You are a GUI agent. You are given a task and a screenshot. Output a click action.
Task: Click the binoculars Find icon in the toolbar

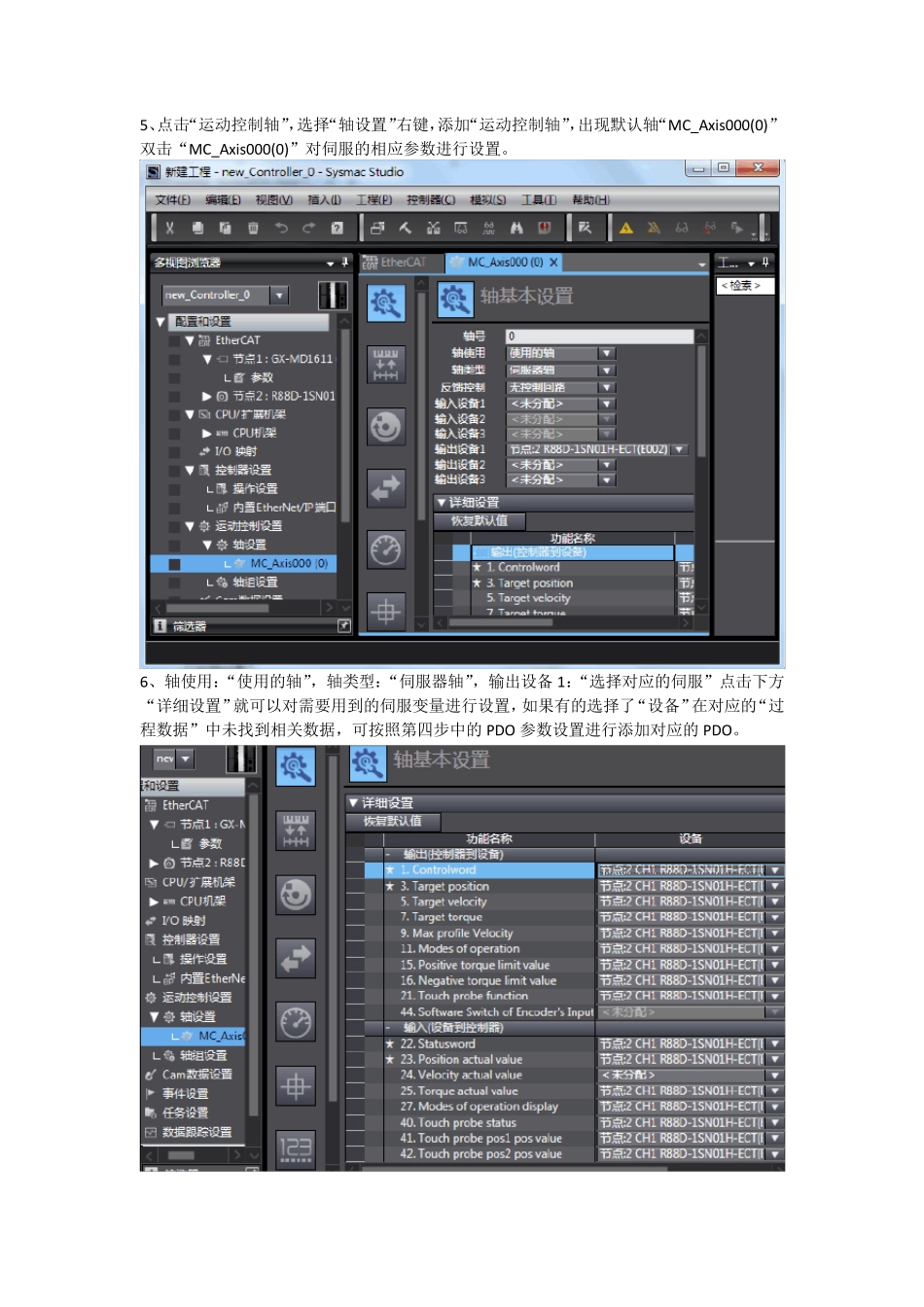(x=516, y=228)
